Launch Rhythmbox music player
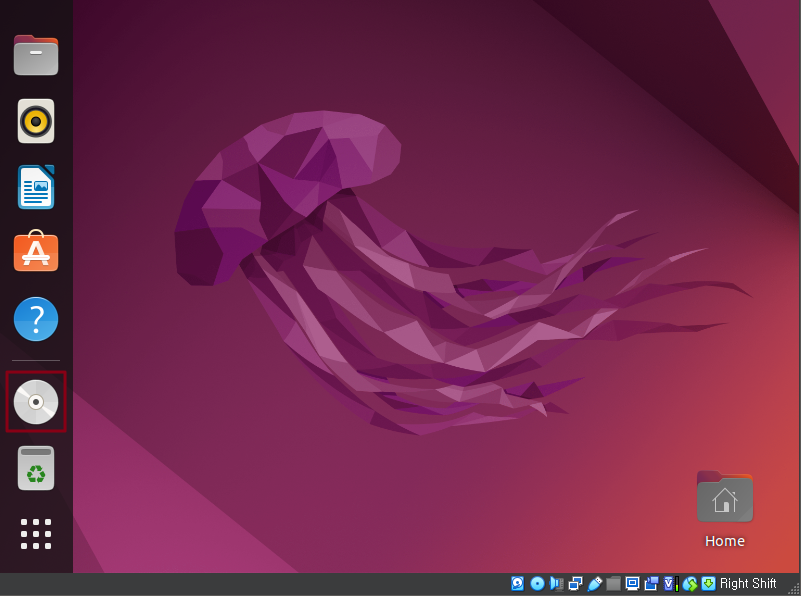 pos(36,121)
